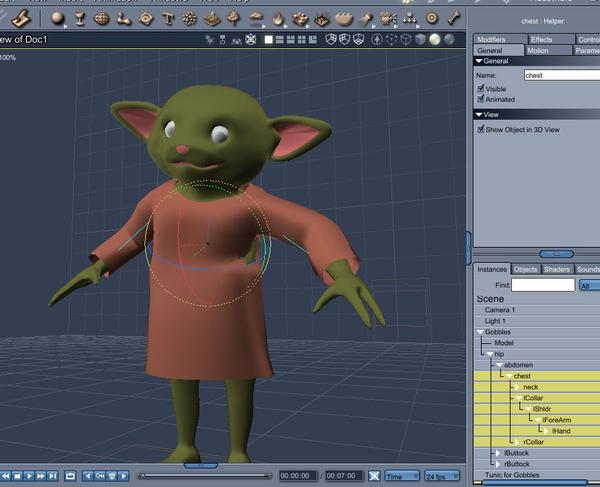The height and width of the screenshot is (487, 600).
Task: Insert a particle emitter
Action: tap(189, 18)
